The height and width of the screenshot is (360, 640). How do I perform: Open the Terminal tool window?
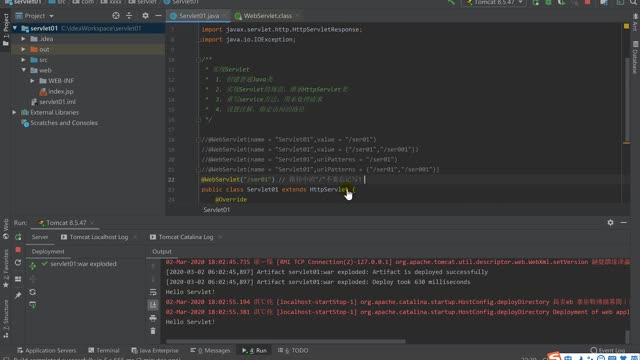[104, 350]
